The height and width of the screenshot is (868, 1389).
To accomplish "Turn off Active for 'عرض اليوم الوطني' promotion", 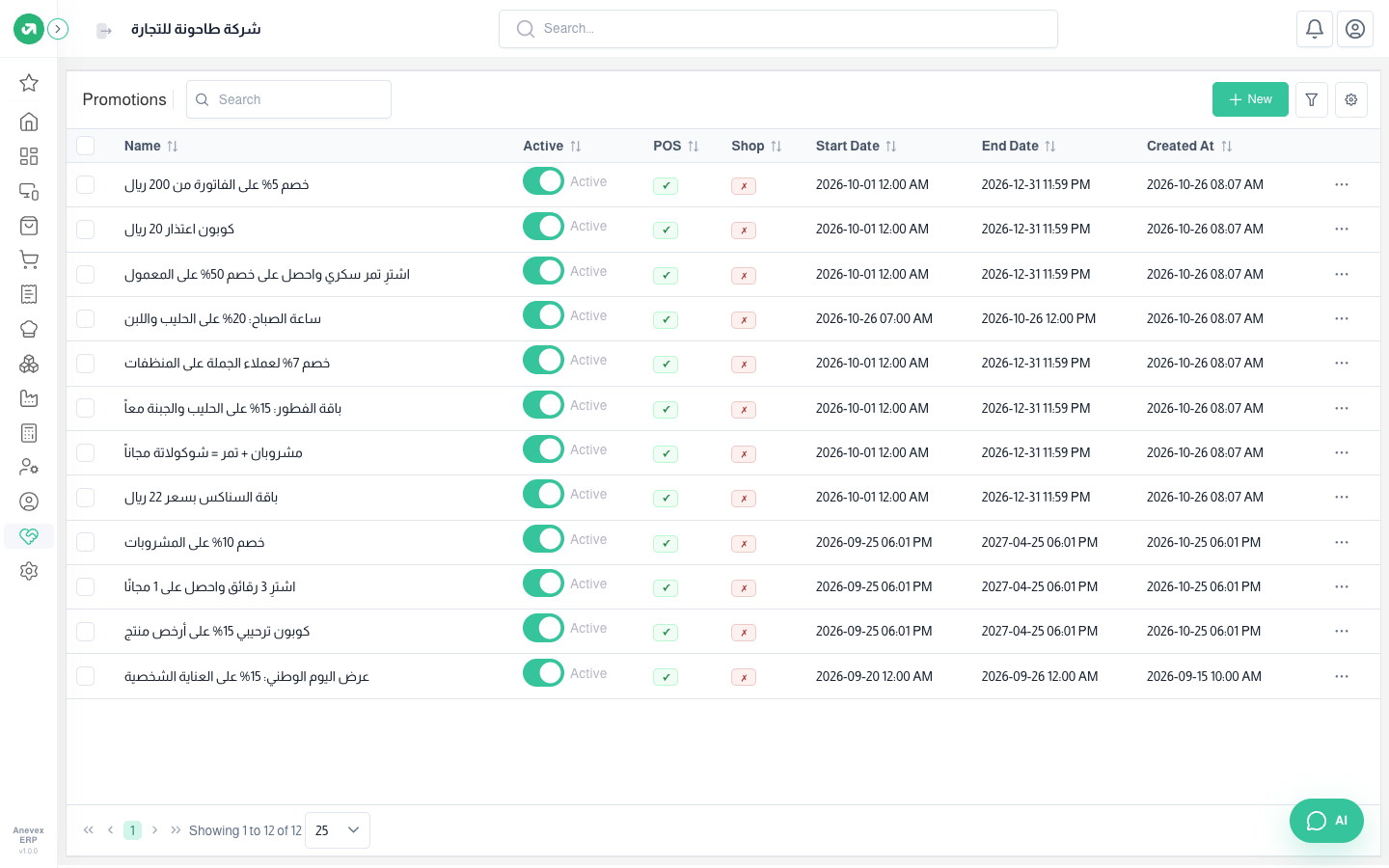I will [x=544, y=673].
